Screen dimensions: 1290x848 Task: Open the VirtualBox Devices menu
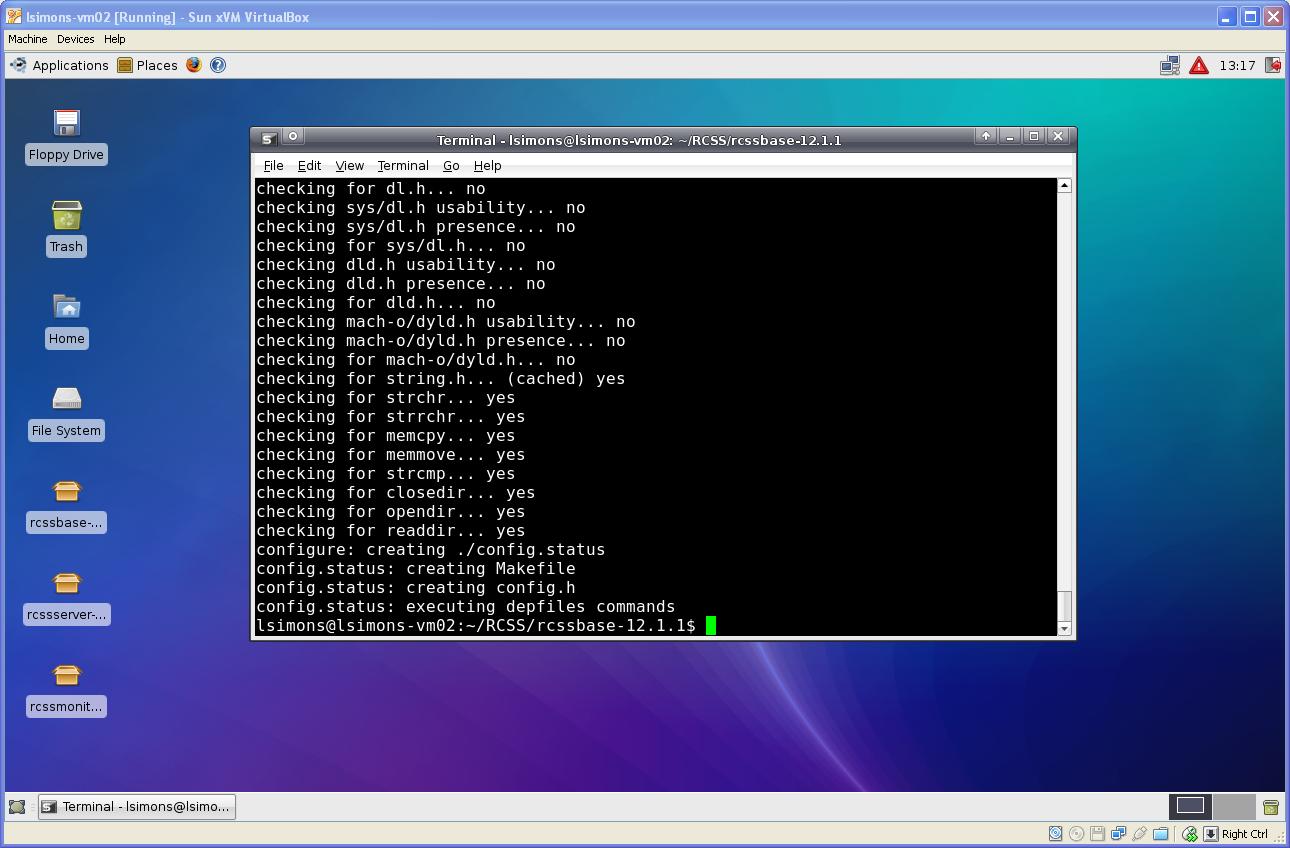coord(75,39)
